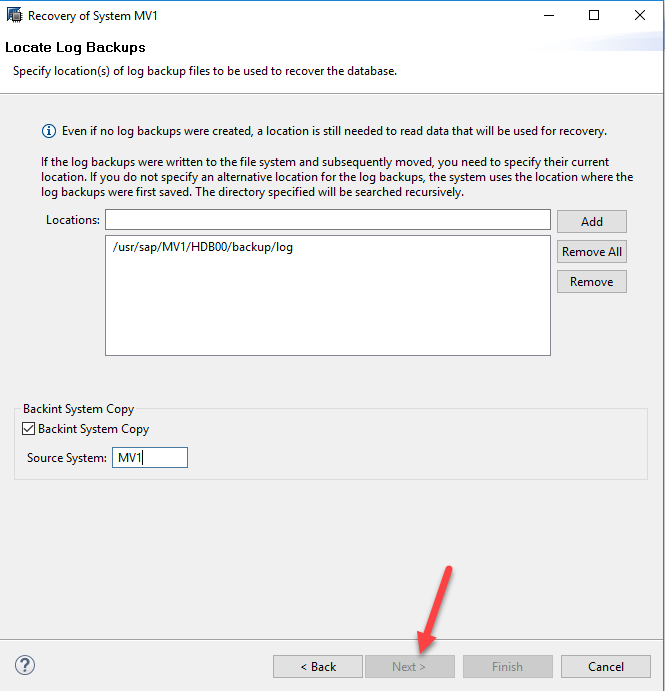The height and width of the screenshot is (691, 665).
Task: Proceed with the Next button
Action: tap(410, 666)
